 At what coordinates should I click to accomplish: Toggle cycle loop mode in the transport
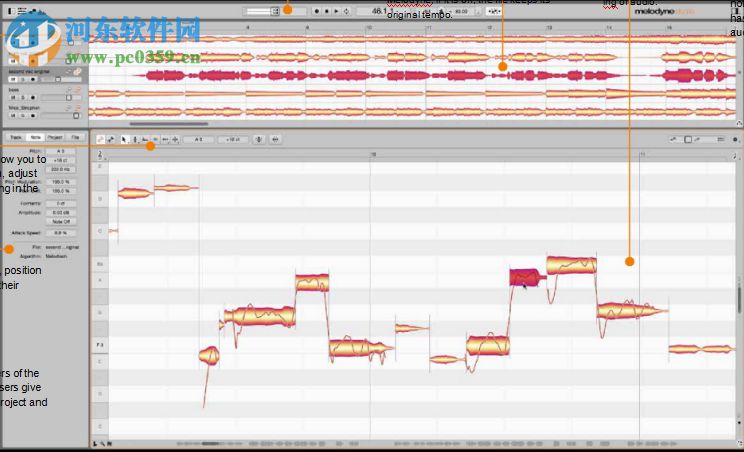(346, 11)
